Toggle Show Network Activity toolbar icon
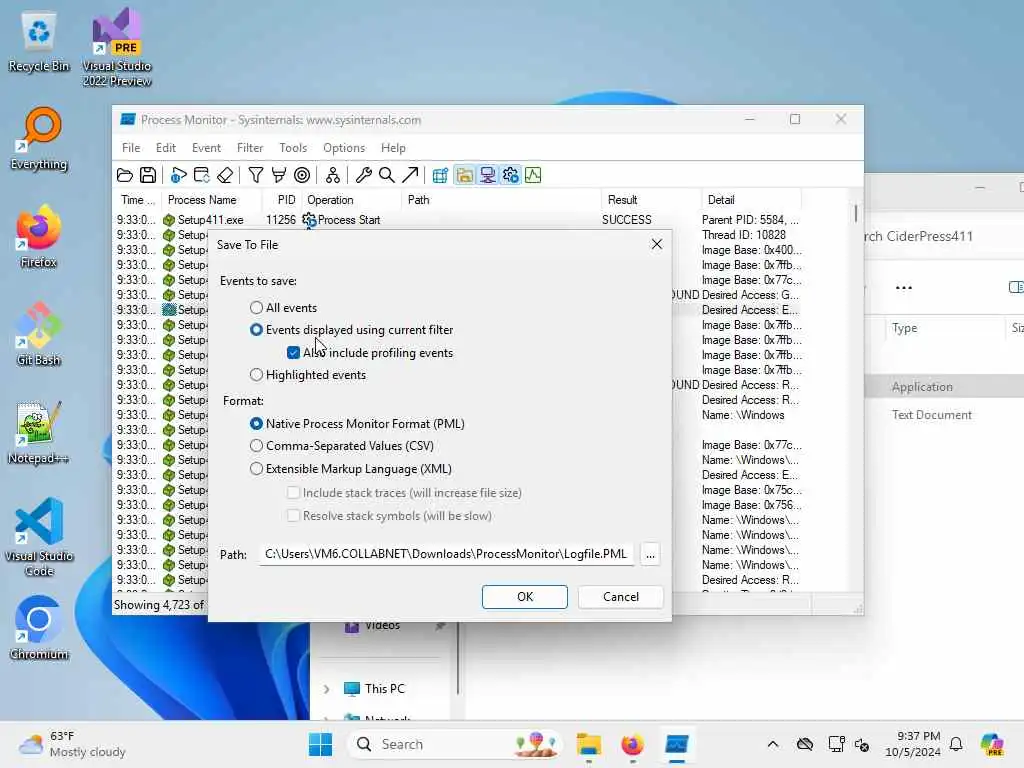The width and height of the screenshot is (1024, 768). [x=487, y=175]
